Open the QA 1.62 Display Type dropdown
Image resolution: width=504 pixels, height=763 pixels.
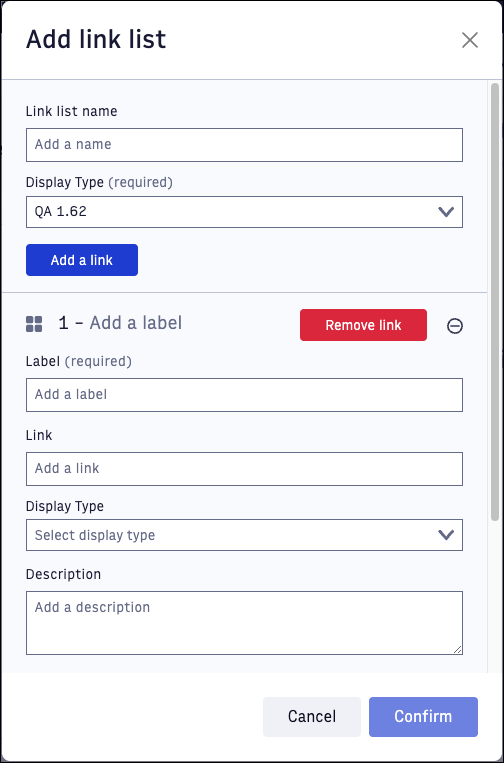pos(244,212)
